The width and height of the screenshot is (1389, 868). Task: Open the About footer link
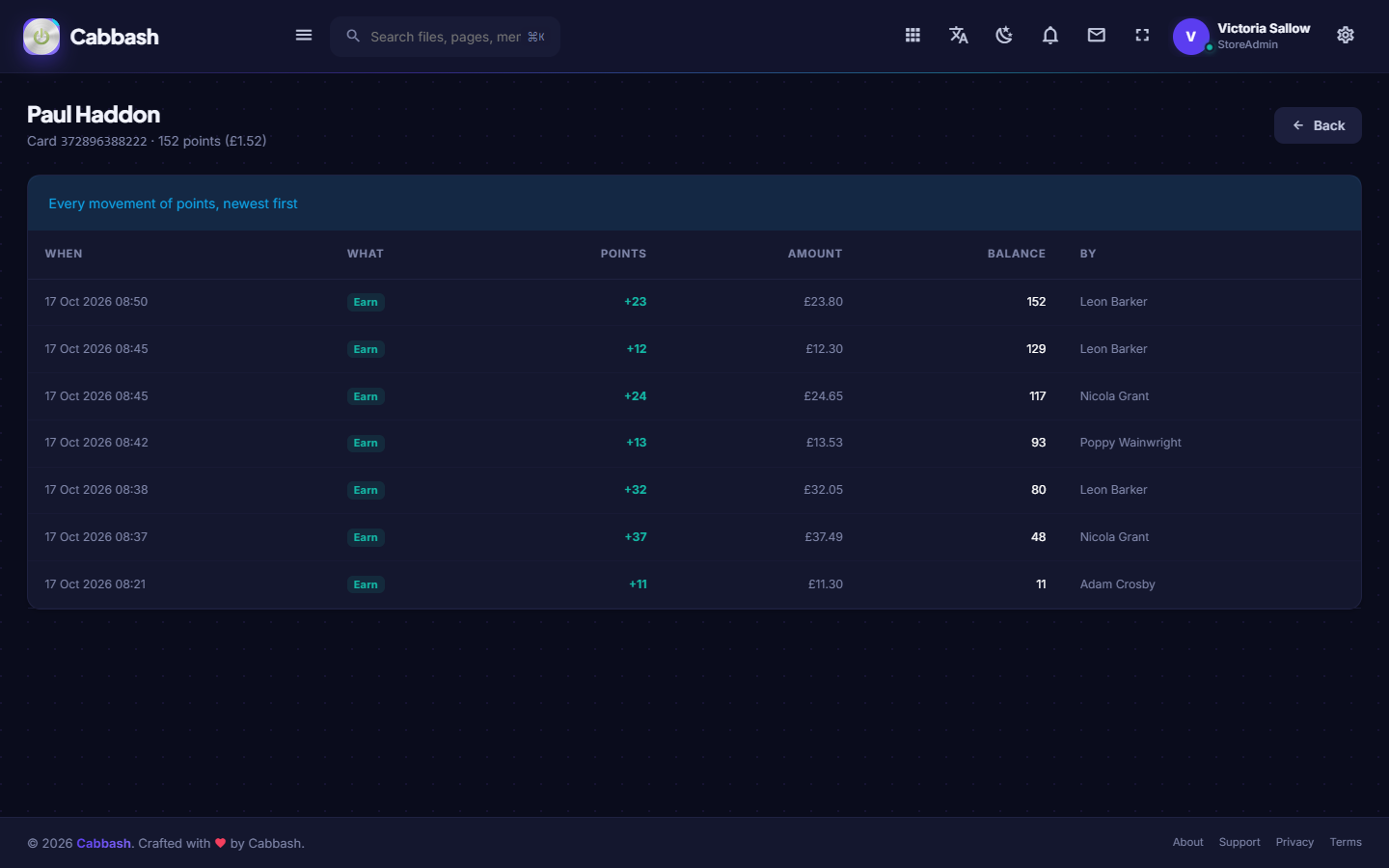[1187, 842]
